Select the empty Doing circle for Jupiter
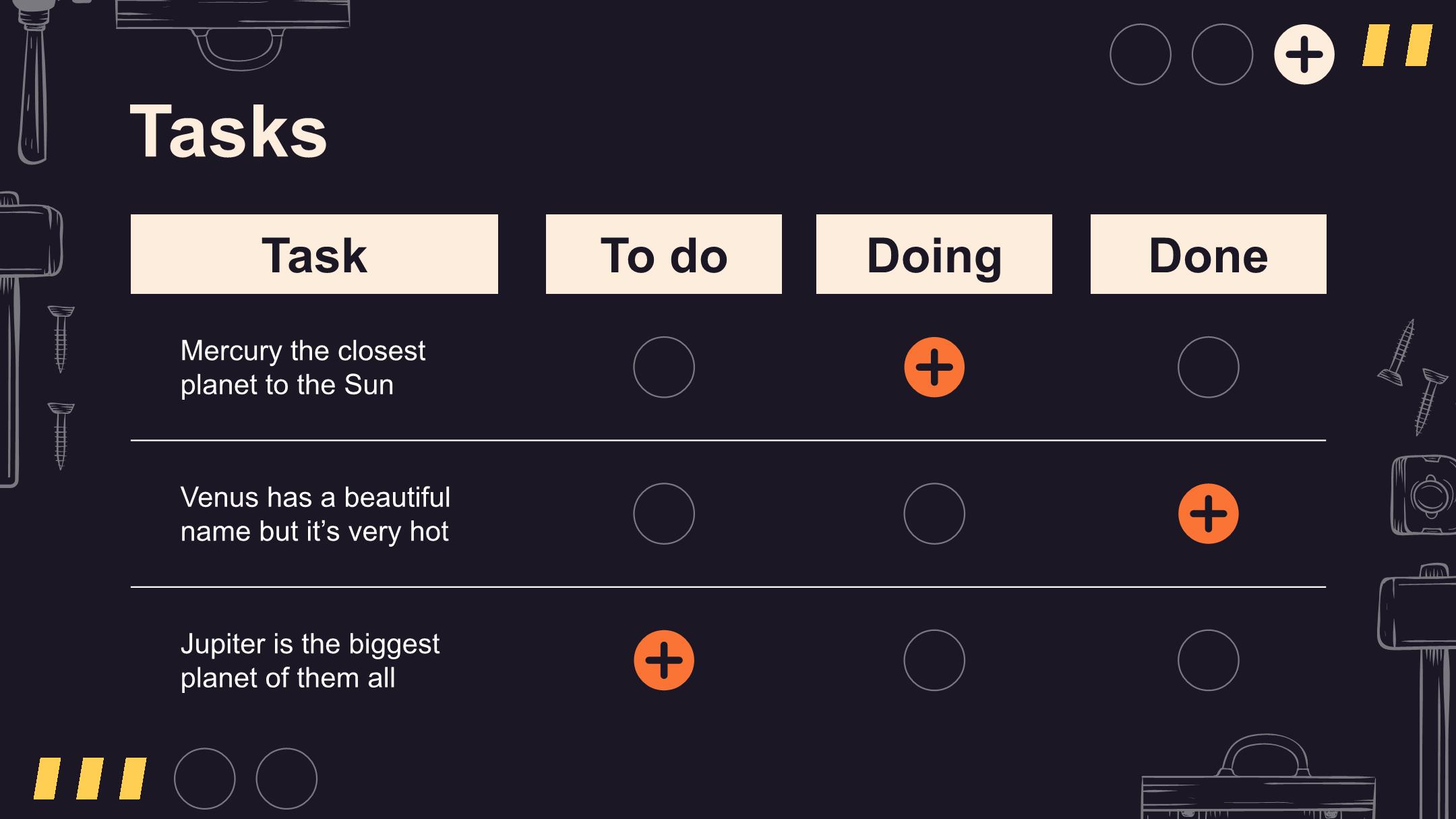Image resolution: width=1456 pixels, height=819 pixels. [x=934, y=660]
